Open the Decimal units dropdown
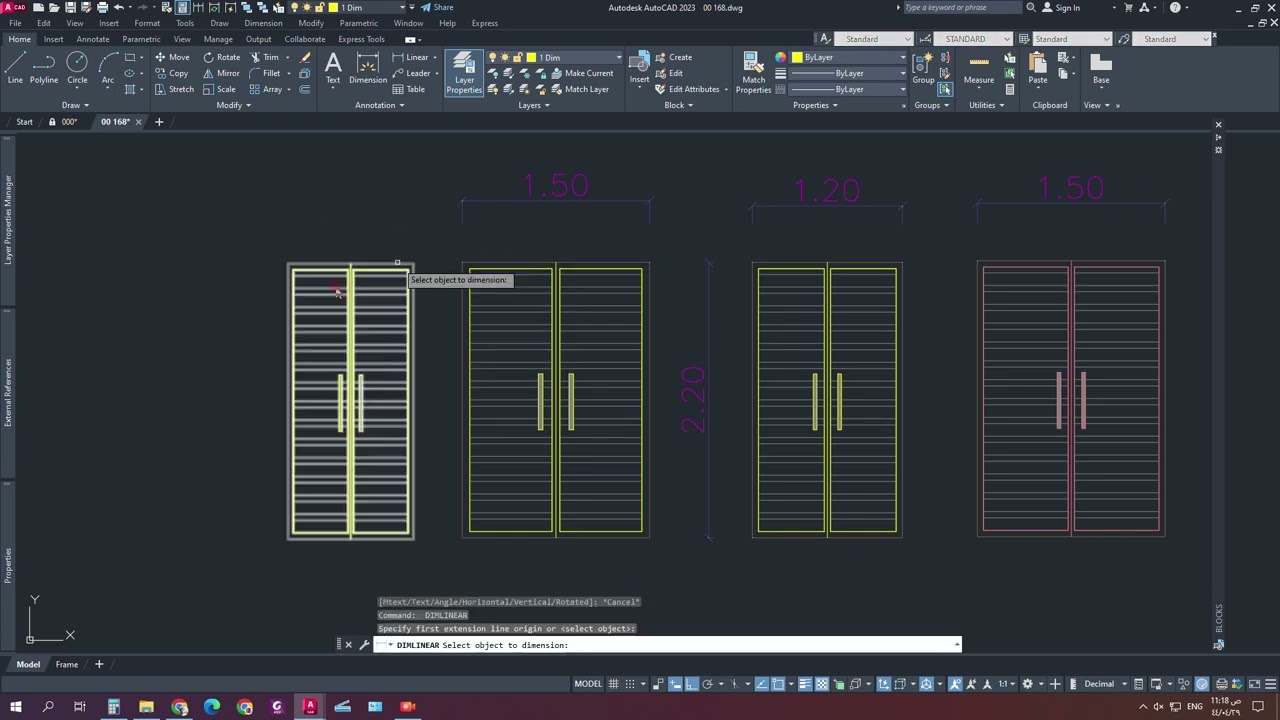1280x720 pixels. [x=1104, y=684]
